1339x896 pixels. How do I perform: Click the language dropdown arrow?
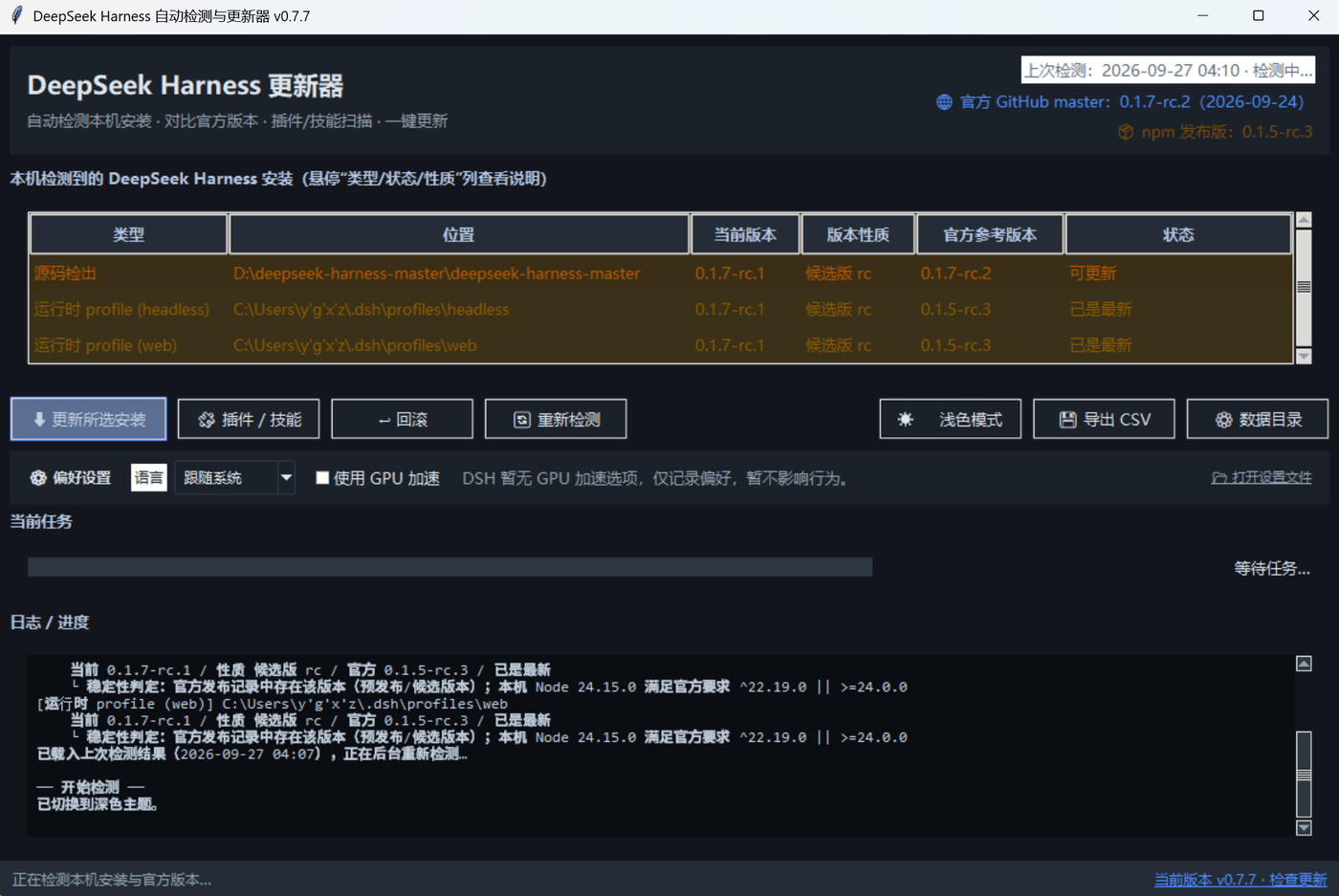click(x=286, y=478)
